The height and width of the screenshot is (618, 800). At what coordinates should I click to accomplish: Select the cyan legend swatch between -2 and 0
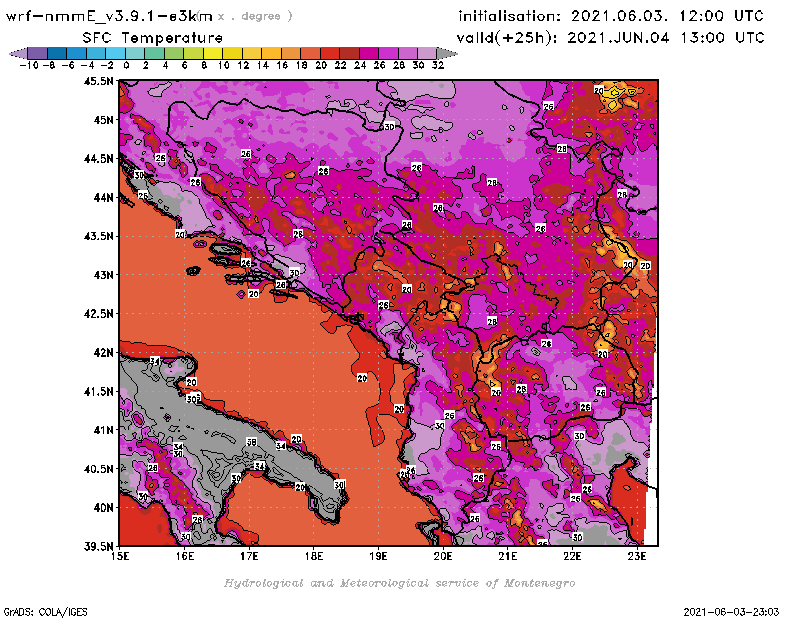115,53
